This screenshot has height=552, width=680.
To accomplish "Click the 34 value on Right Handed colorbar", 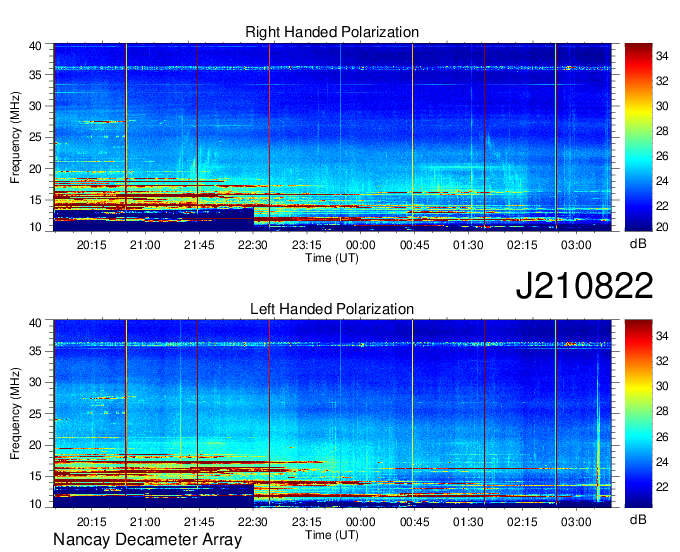I will click(x=662, y=56).
